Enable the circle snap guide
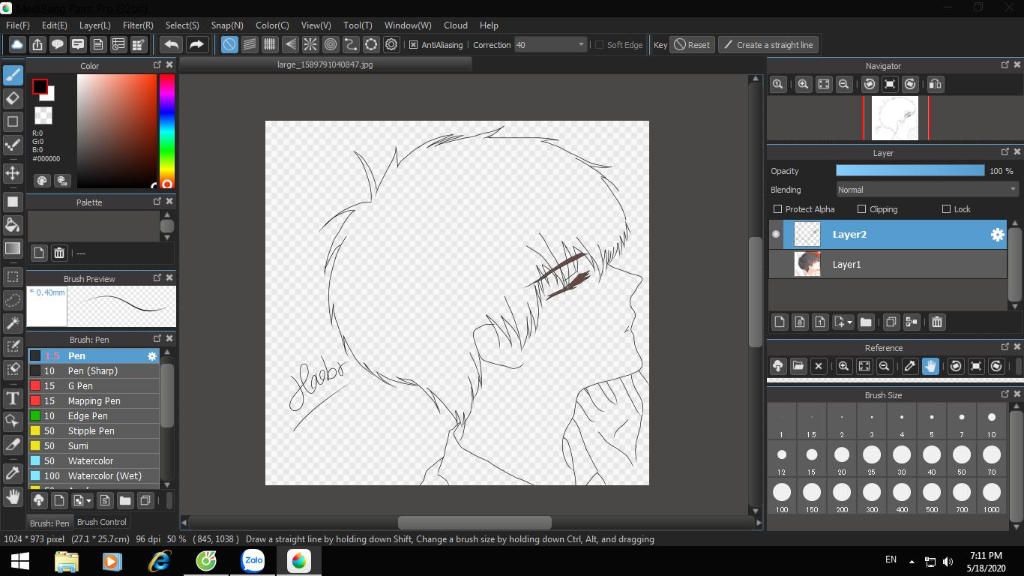 click(330, 44)
